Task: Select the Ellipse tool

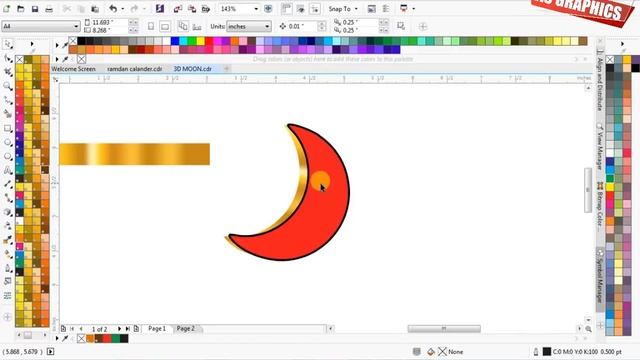Action: [x=8, y=142]
